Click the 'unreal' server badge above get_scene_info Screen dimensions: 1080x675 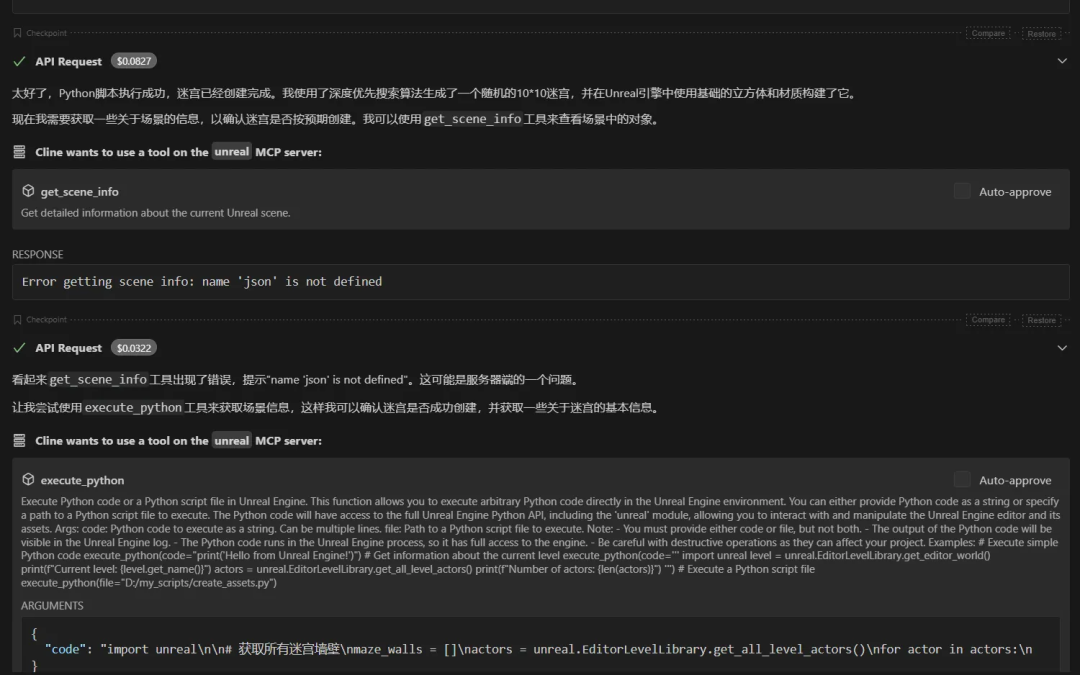tap(231, 152)
